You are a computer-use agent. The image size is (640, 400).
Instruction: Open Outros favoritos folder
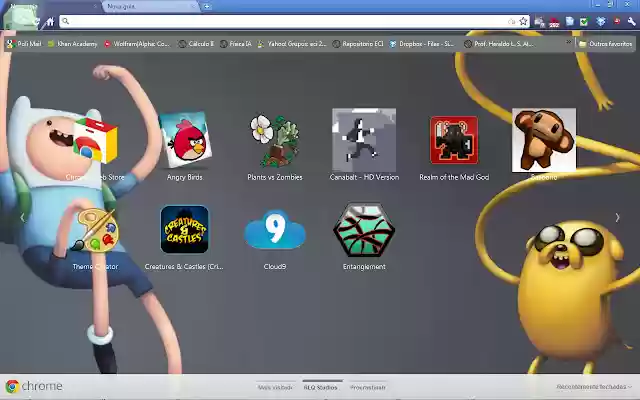pyautogui.click(x=606, y=44)
